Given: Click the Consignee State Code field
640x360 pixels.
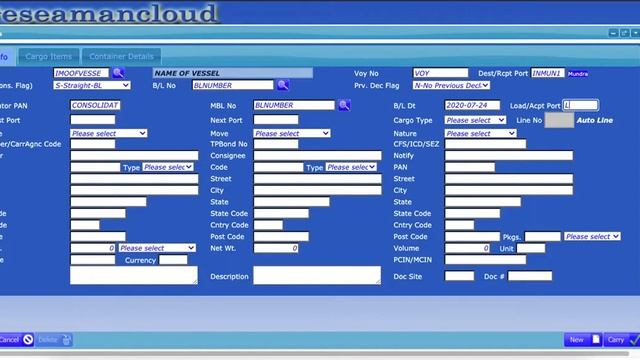Looking at the screenshot, I should coord(281,213).
